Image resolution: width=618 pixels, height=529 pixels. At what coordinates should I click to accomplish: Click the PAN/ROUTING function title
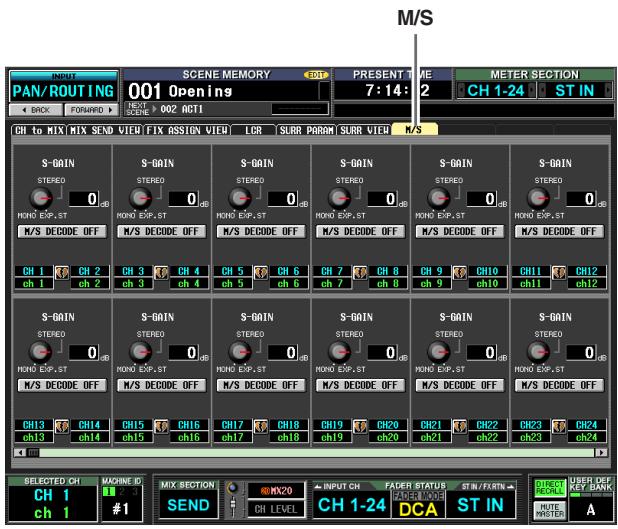pos(63,91)
